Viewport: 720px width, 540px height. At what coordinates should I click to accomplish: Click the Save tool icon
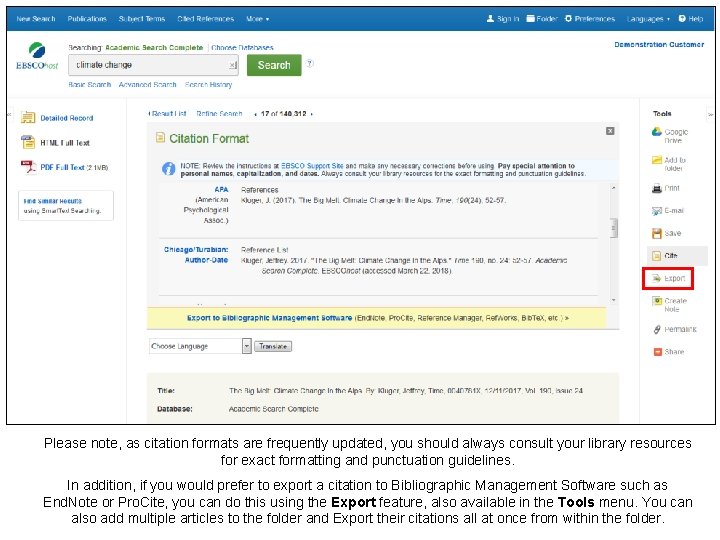pos(658,233)
